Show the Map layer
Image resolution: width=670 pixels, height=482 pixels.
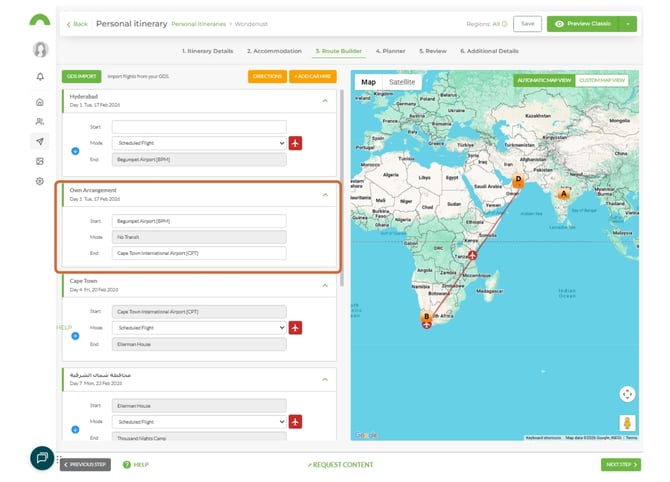(x=368, y=82)
